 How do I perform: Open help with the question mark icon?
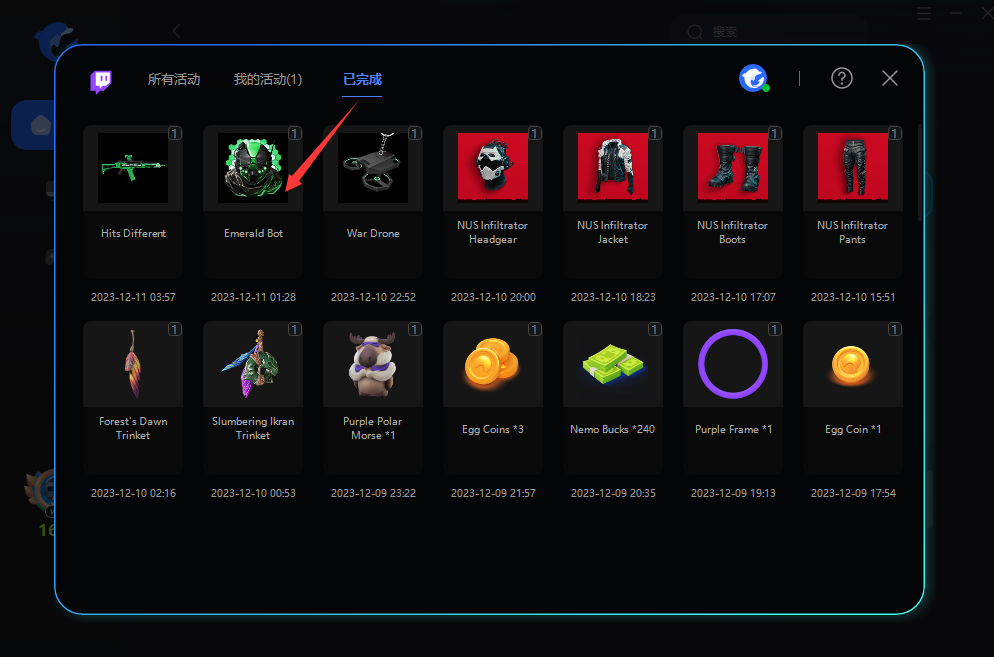(x=842, y=79)
